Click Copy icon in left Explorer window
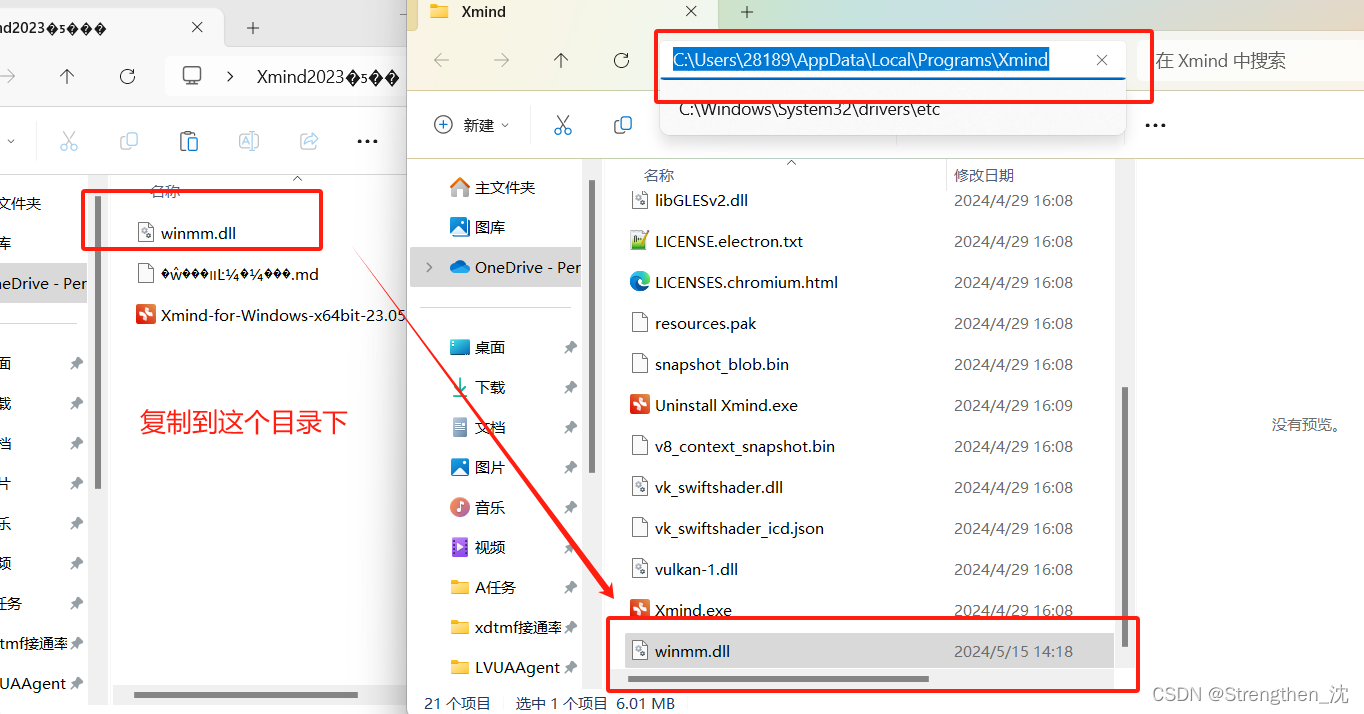The image size is (1364, 714). (x=129, y=141)
